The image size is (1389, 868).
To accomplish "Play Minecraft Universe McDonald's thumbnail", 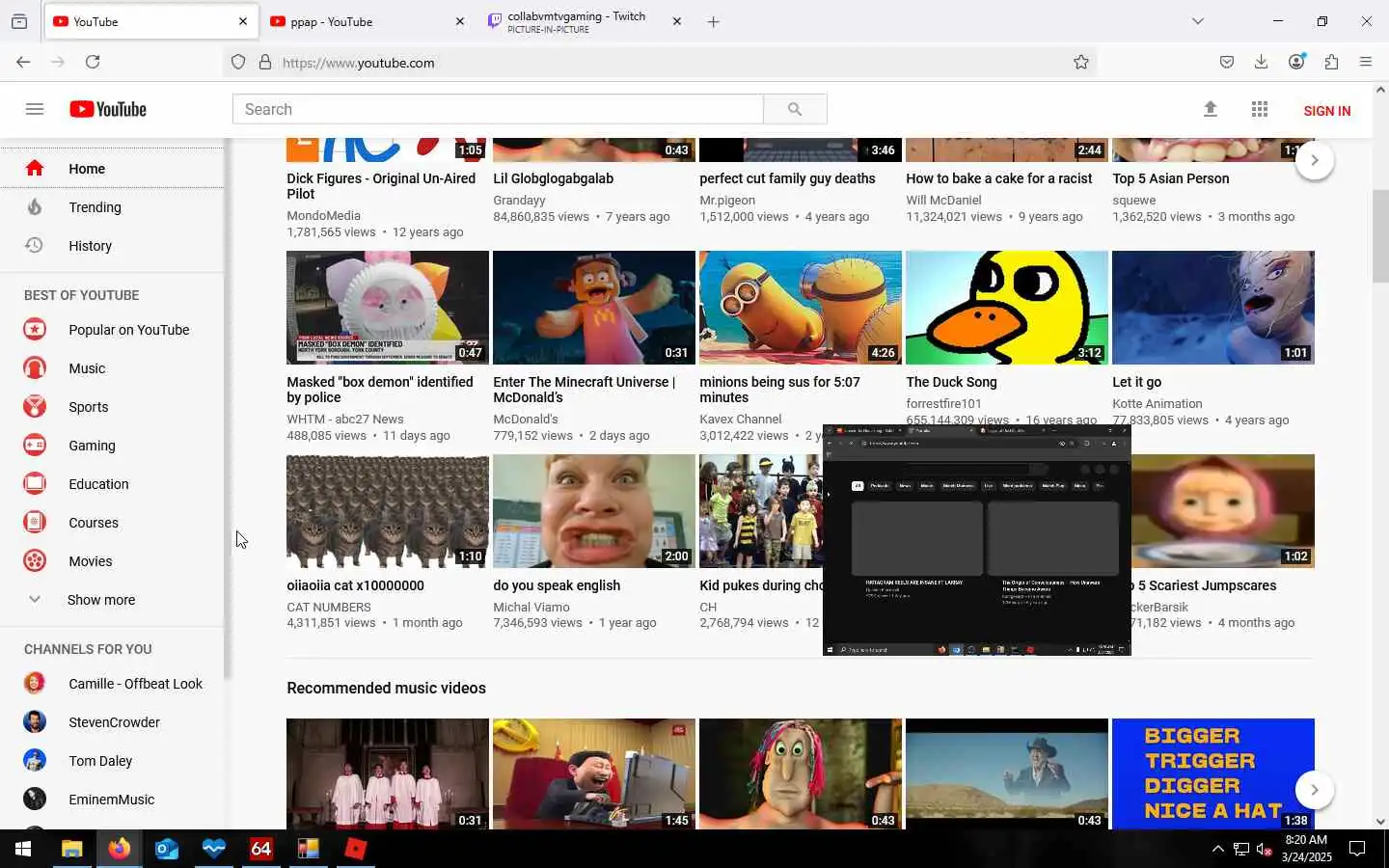I will point(594,308).
